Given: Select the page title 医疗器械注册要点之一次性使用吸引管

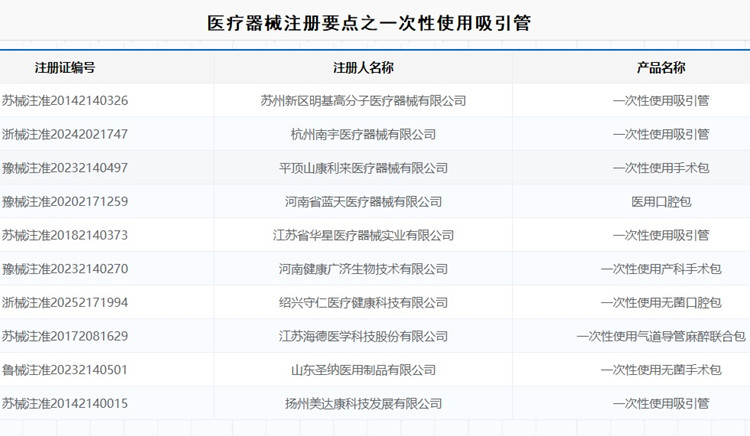Looking at the screenshot, I should tap(369, 23).
